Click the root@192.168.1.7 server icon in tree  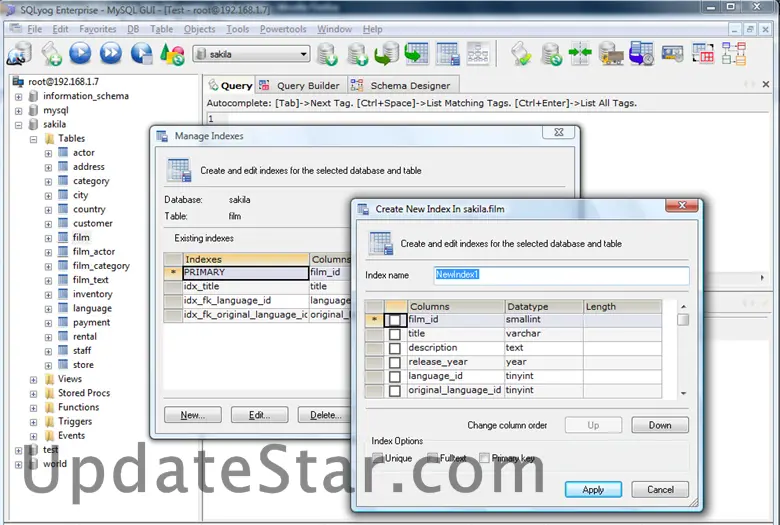coord(18,81)
